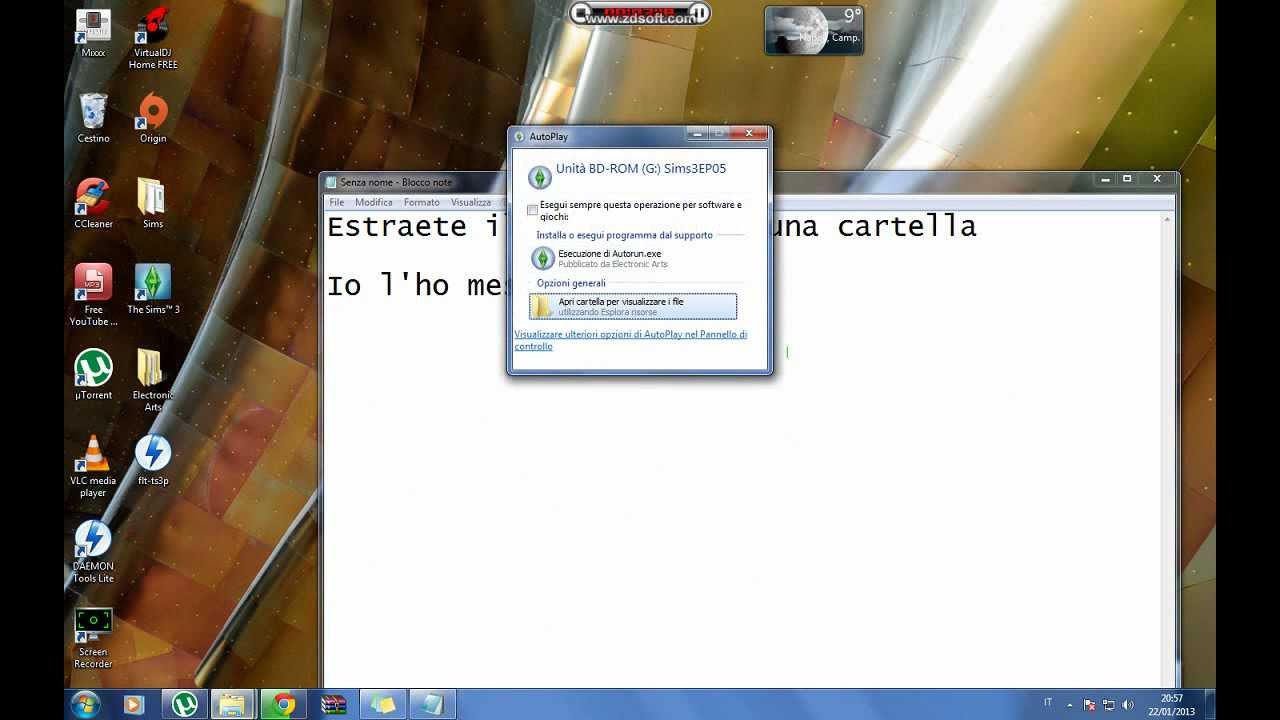Click the Sims disc icon beside the Unità BD-ROM title

(540, 177)
